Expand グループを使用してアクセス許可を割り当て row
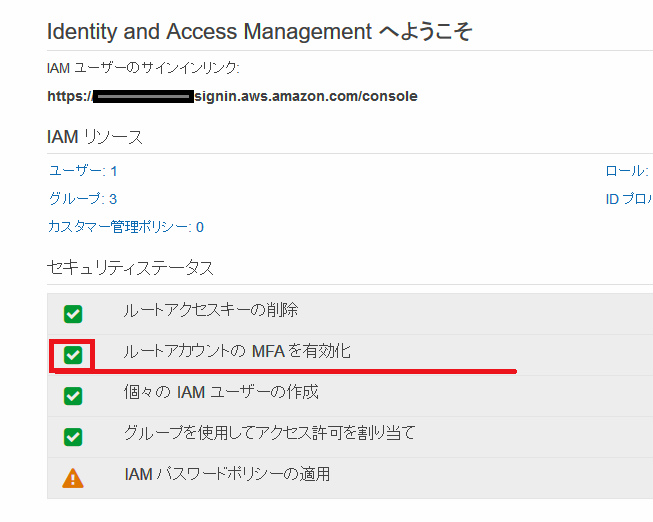Viewport: 653px width, 522px height. (268, 433)
